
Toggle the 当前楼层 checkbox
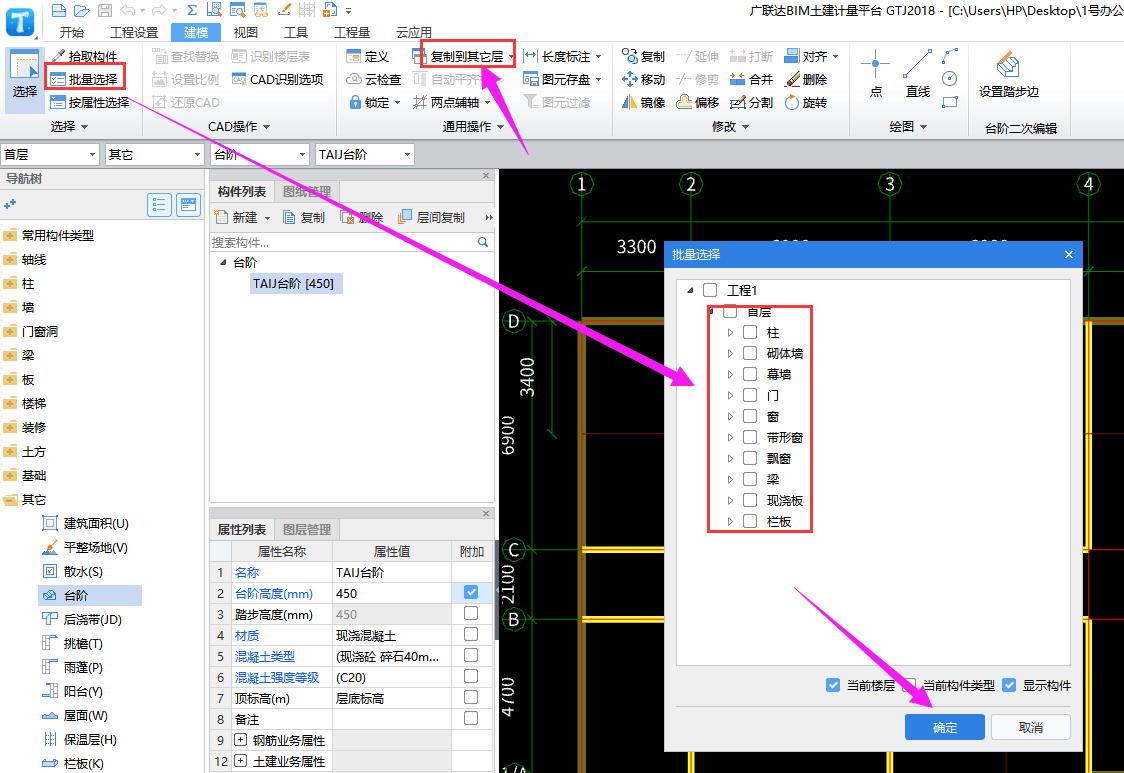point(832,685)
